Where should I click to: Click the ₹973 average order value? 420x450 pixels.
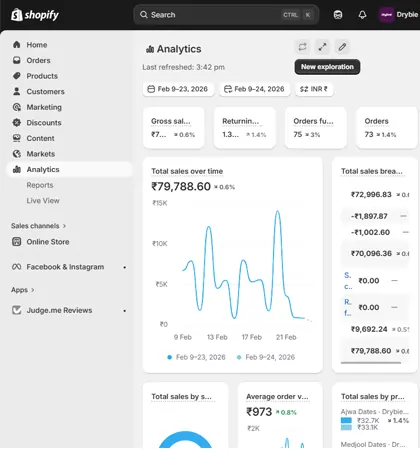pos(259,412)
